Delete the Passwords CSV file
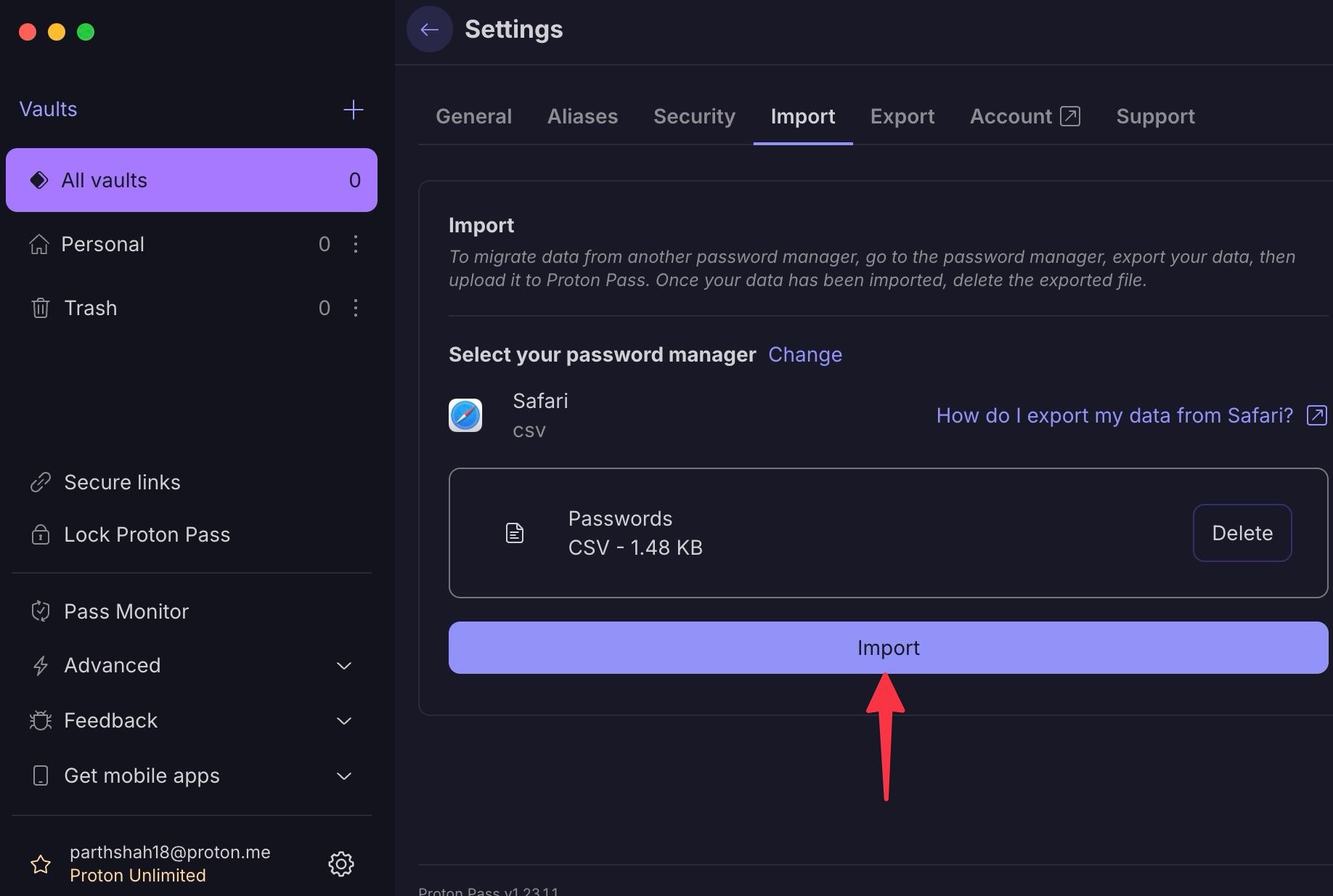This screenshot has width=1333, height=896. [1242, 533]
